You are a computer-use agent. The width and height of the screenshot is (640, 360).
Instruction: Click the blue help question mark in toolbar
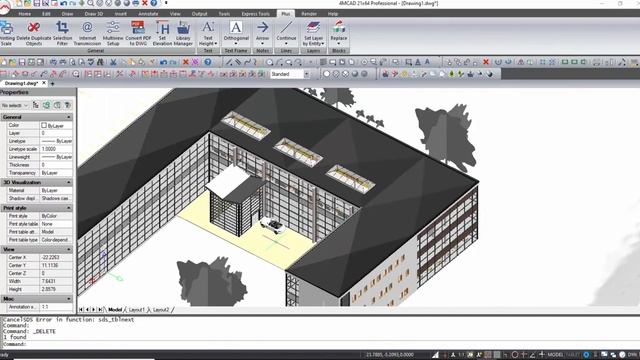pyautogui.click(x=208, y=62)
